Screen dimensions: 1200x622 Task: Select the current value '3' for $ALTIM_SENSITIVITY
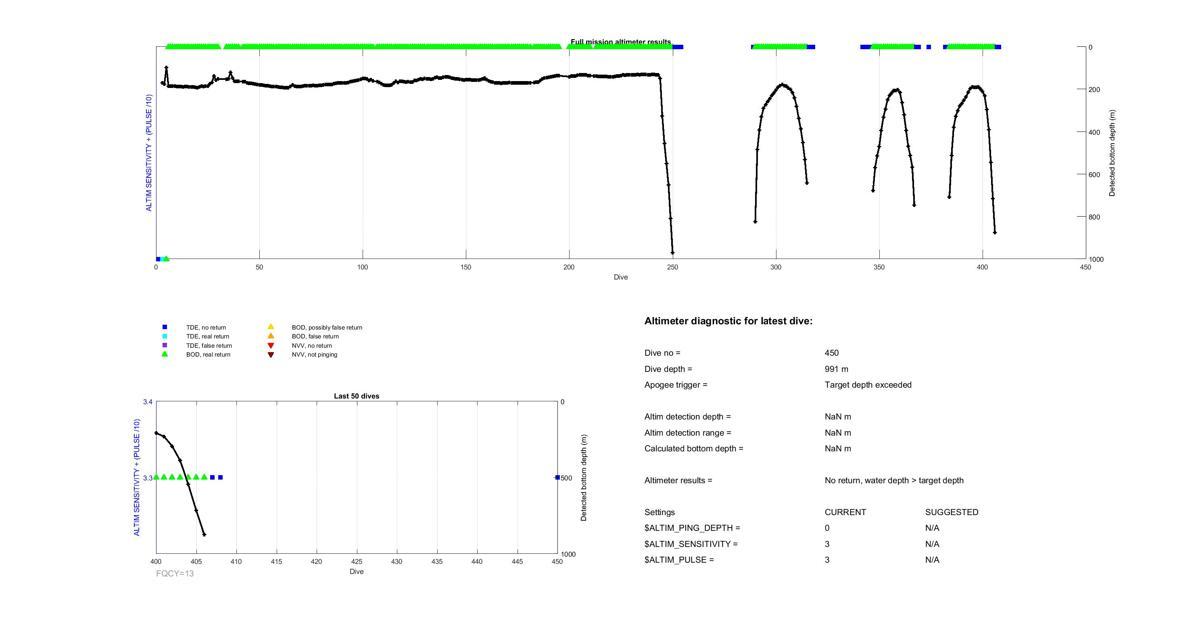[x=828, y=544]
